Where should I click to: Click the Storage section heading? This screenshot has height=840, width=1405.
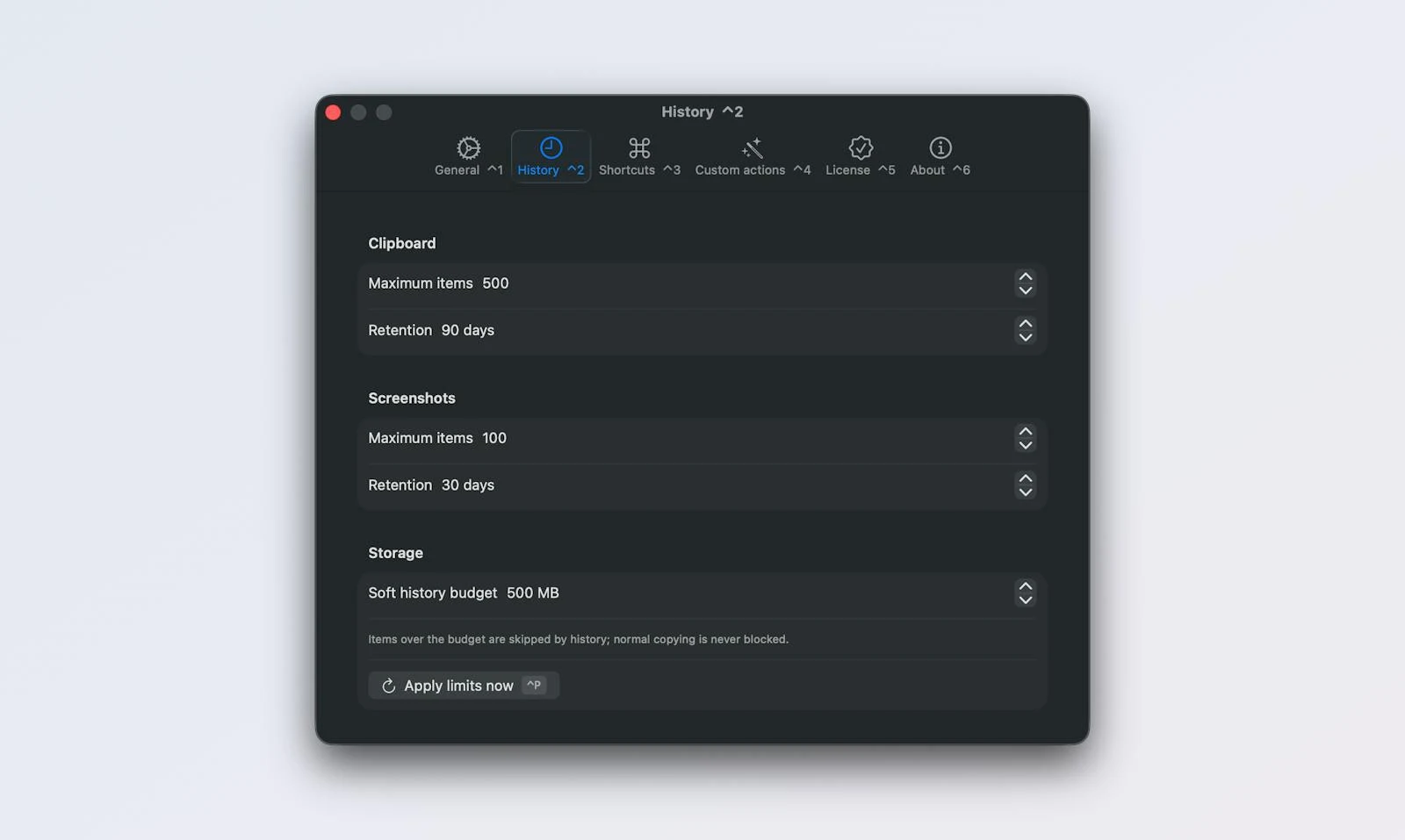point(395,553)
